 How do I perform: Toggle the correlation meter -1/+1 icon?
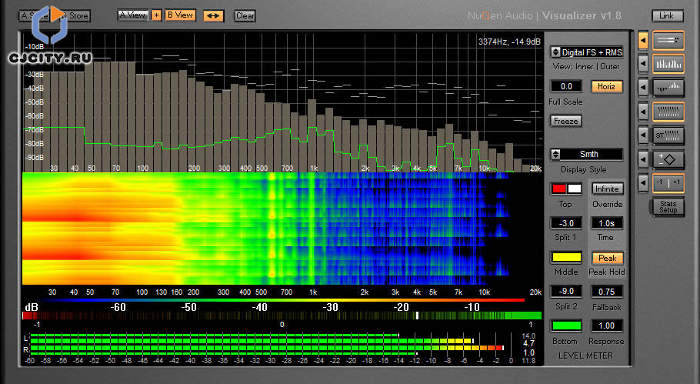pos(668,183)
